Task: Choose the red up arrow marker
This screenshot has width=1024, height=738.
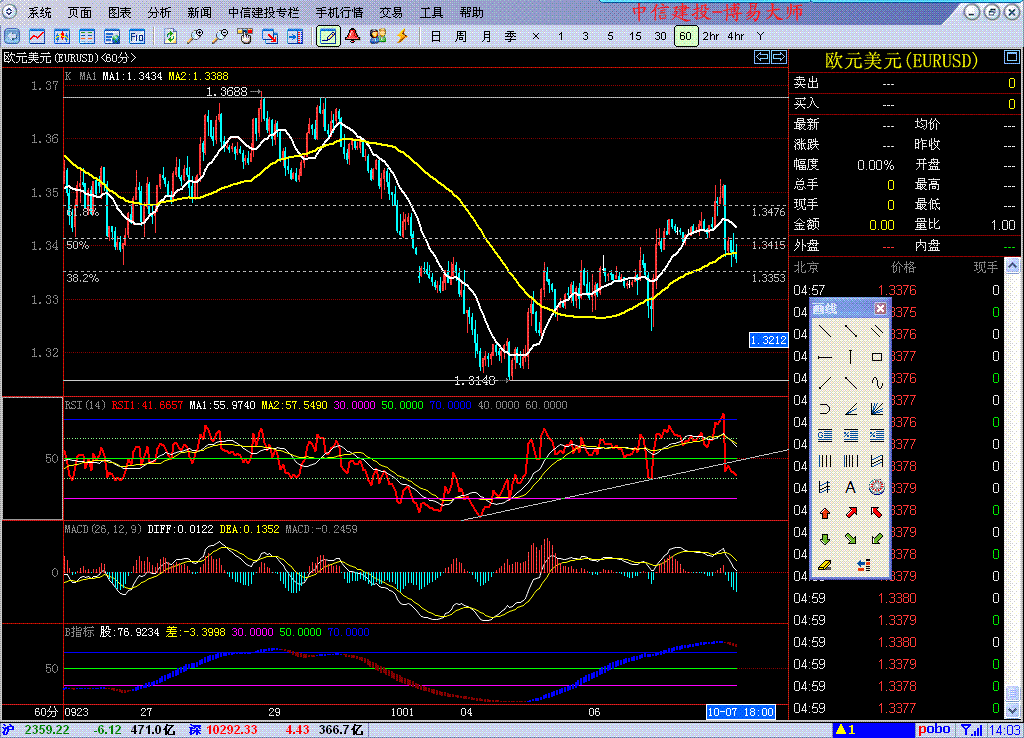Action: click(825, 513)
